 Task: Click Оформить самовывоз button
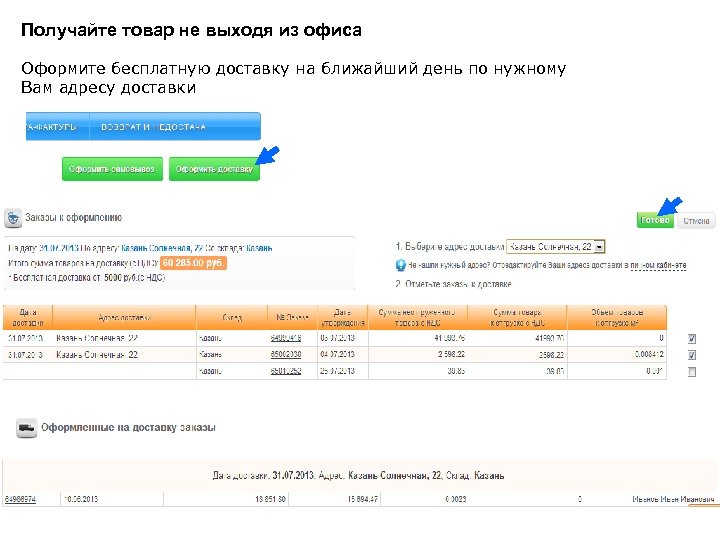pyautogui.click(x=112, y=169)
